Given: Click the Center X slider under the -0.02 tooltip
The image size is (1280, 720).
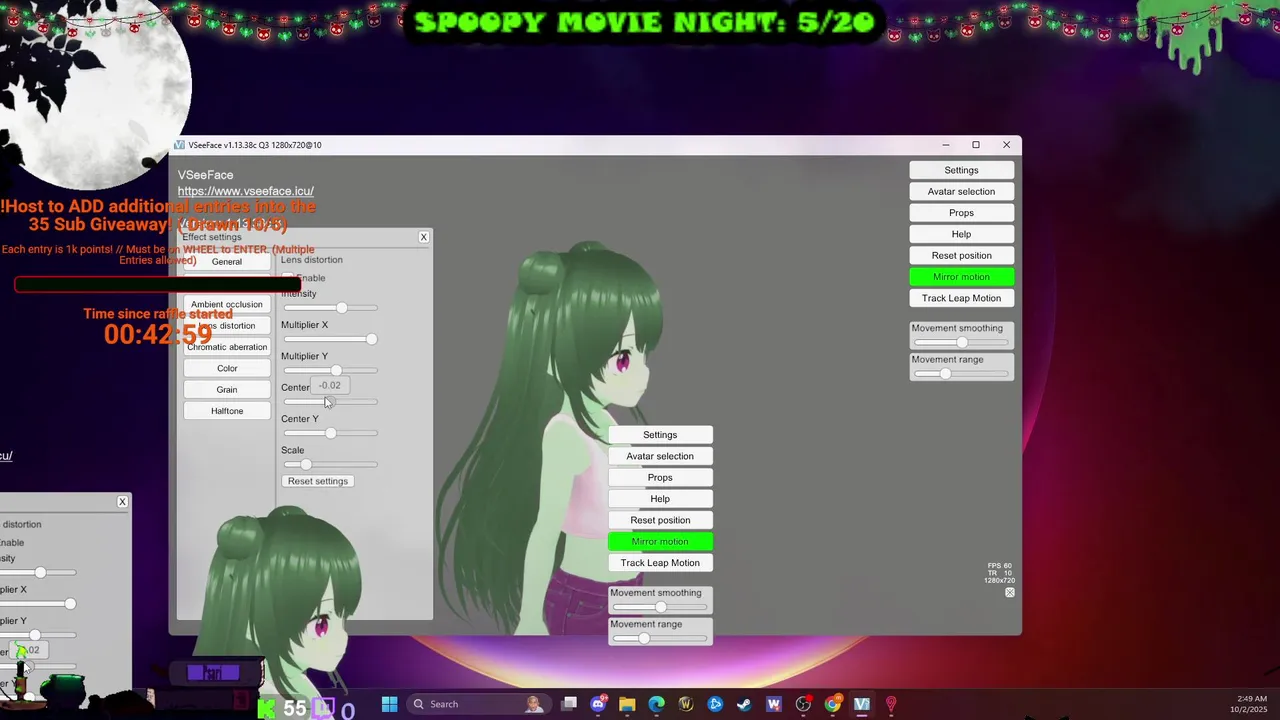Looking at the screenshot, I should pyautogui.click(x=329, y=402).
